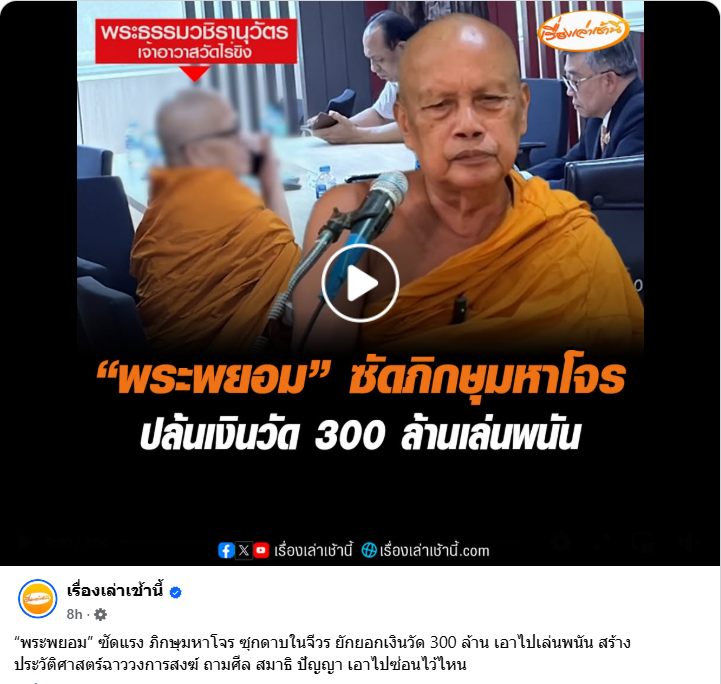This screenshot has width=721, height=684.
Task: Click the post caption starting “พระพยอม” ซัดแรง
Action: coord(322,653)
